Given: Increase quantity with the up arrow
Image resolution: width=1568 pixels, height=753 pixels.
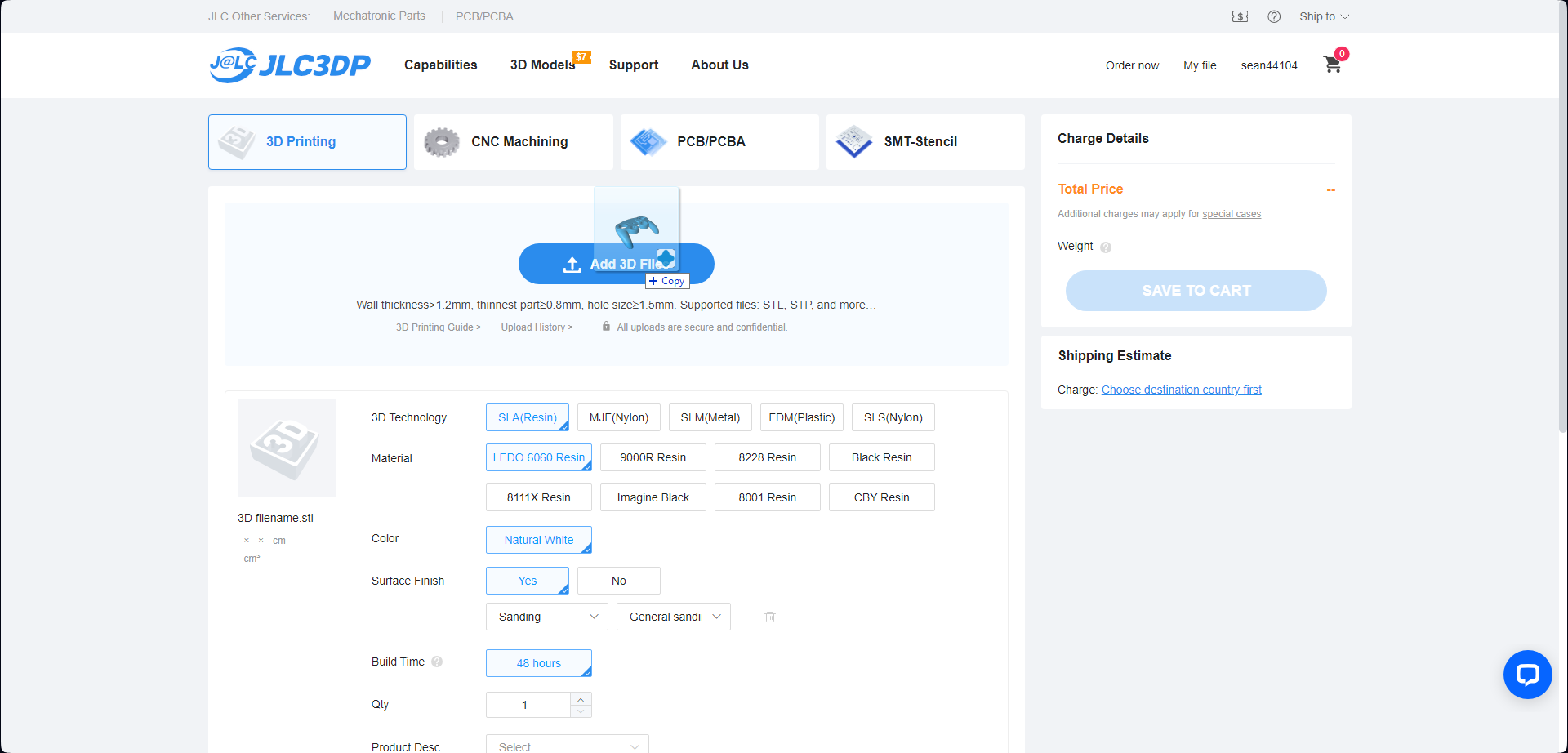Looking at the screenshot, I should coord(581,699).
